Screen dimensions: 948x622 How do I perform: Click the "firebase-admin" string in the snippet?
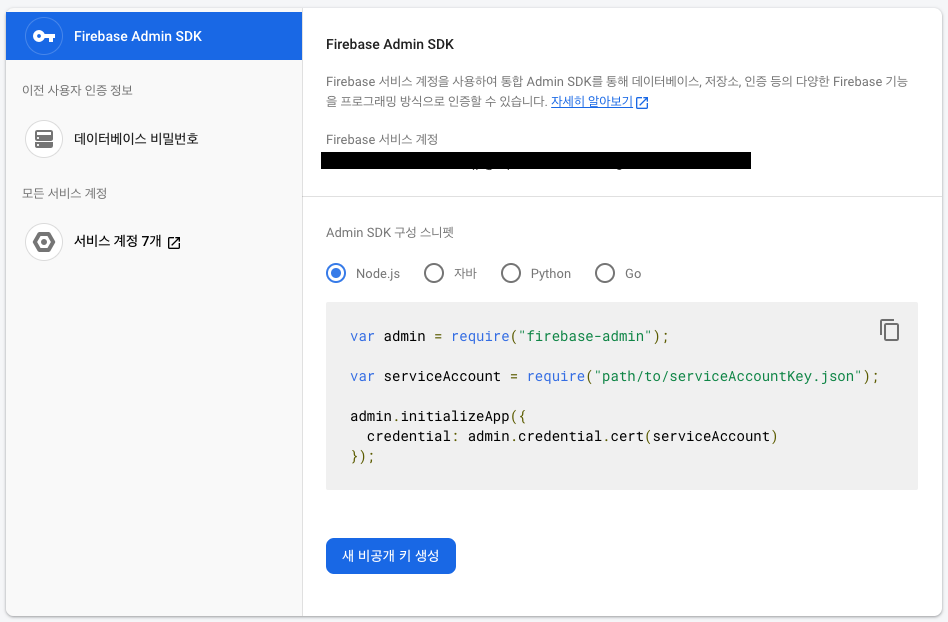(585, 336)
